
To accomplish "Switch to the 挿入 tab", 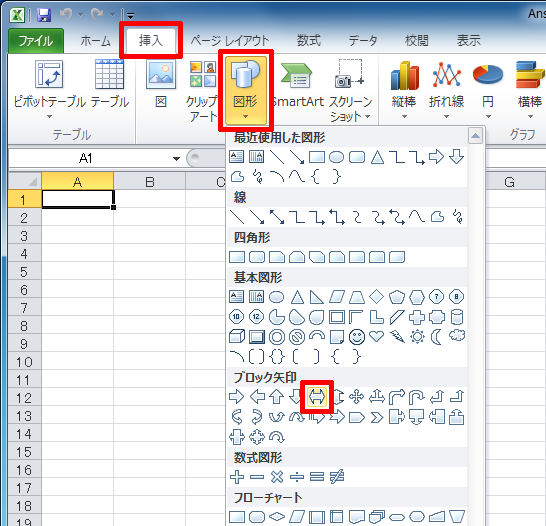I will click(150, 41).
